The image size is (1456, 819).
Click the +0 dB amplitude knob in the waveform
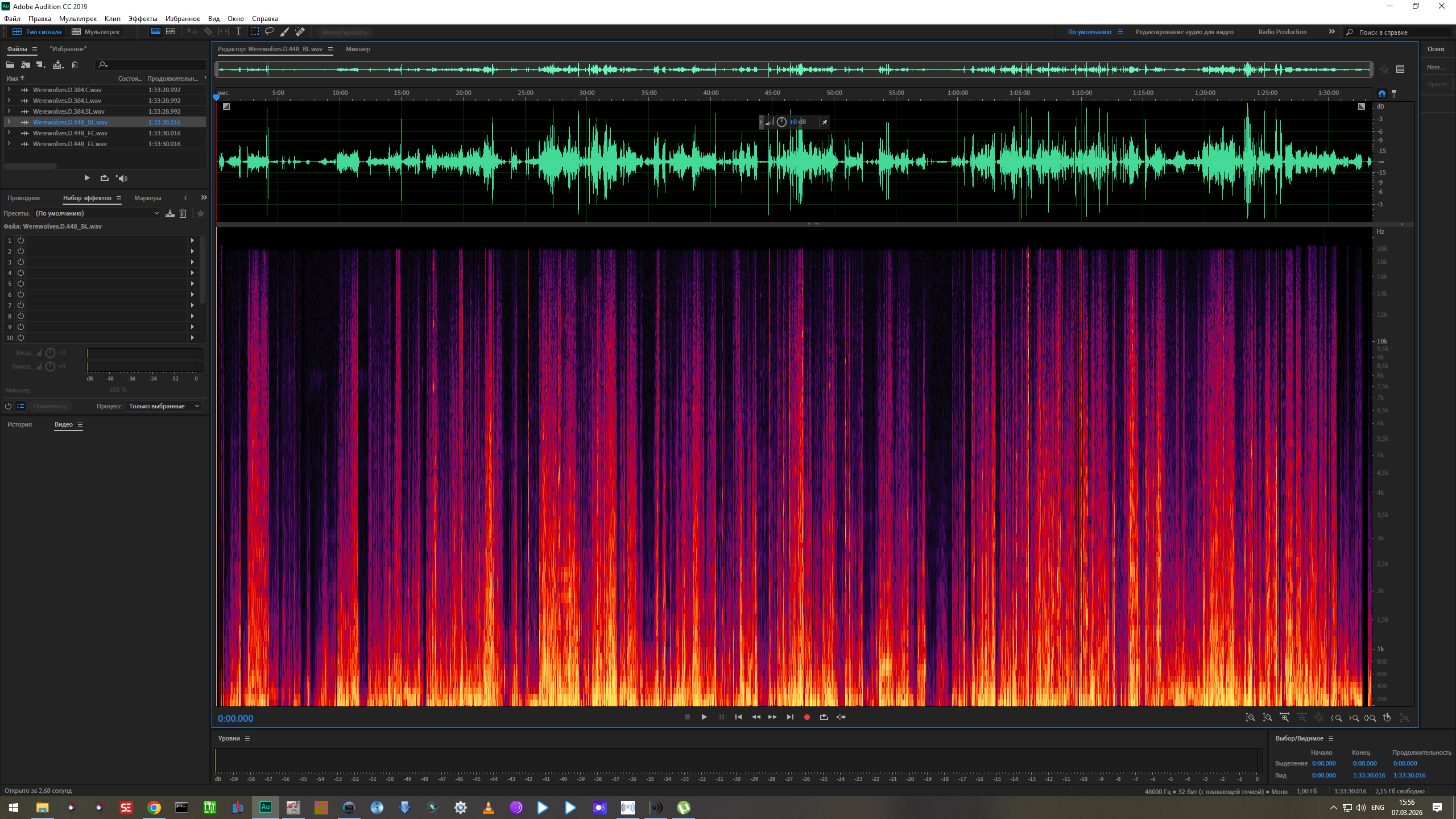tap(781, 122)
